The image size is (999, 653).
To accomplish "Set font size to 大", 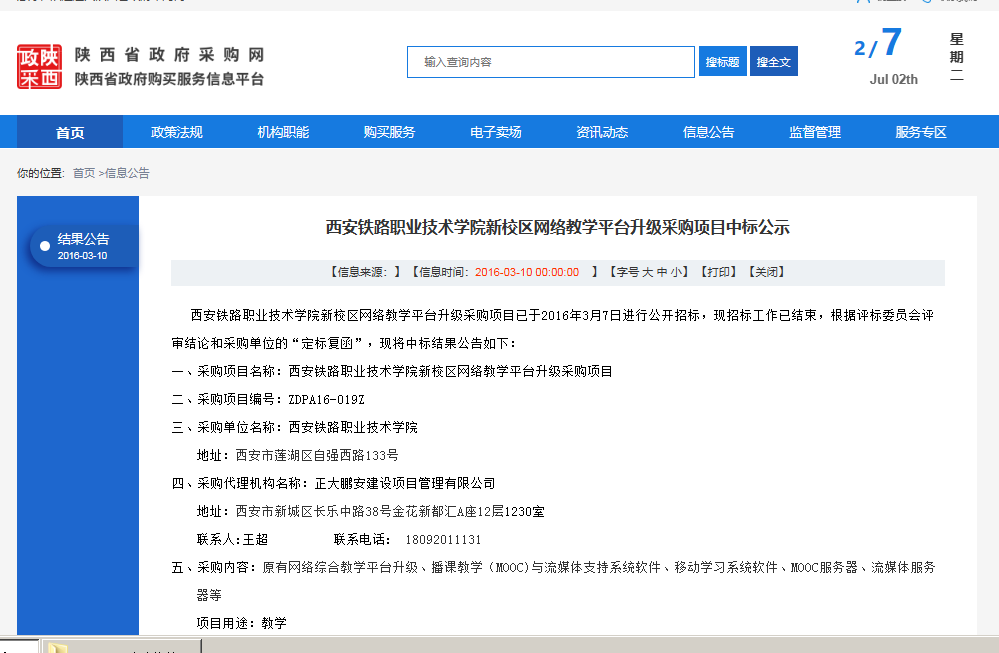I will (x=647, y=272).
